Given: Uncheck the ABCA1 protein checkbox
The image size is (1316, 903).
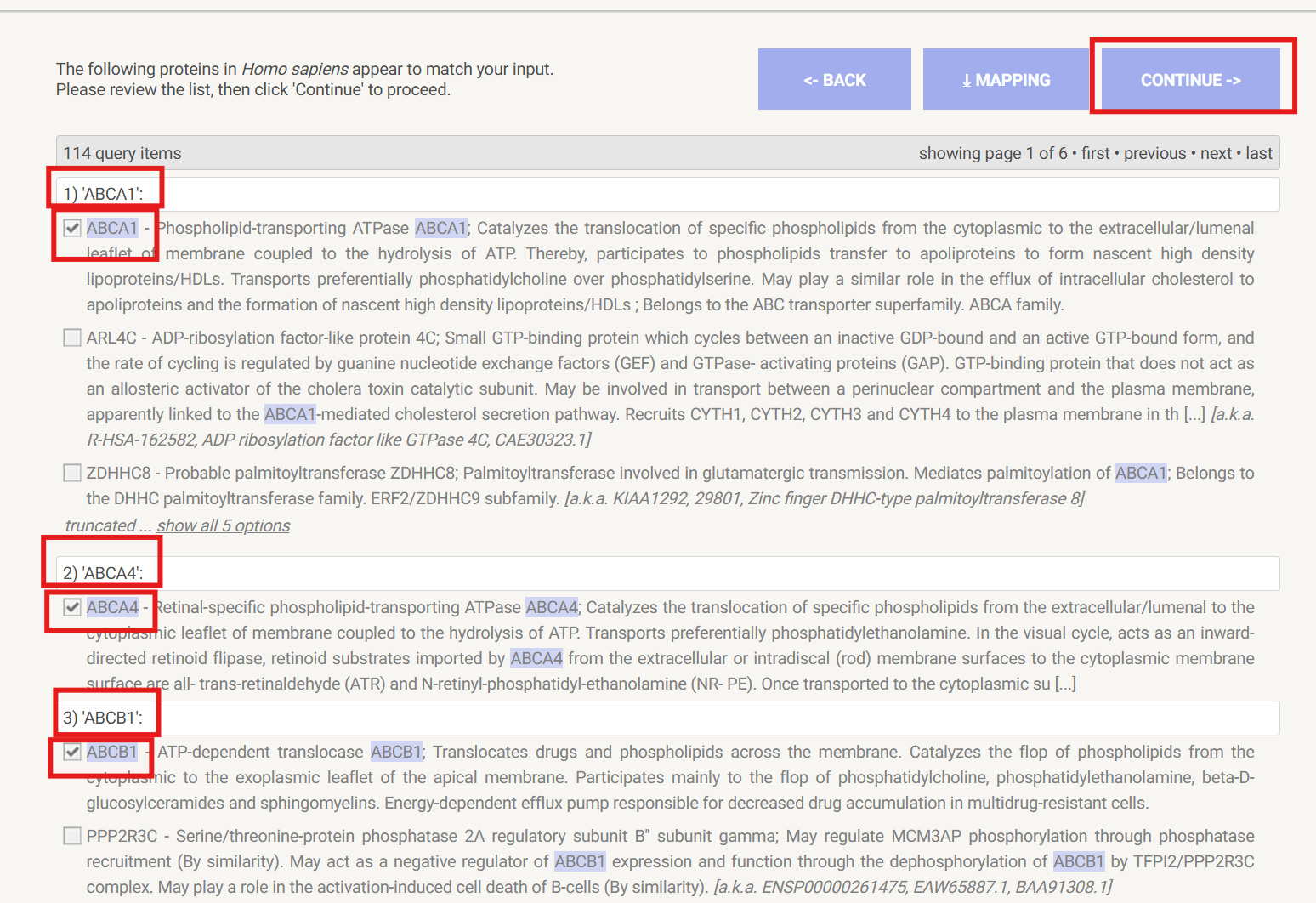Looking at the screenshot, I should pos(72,228).
